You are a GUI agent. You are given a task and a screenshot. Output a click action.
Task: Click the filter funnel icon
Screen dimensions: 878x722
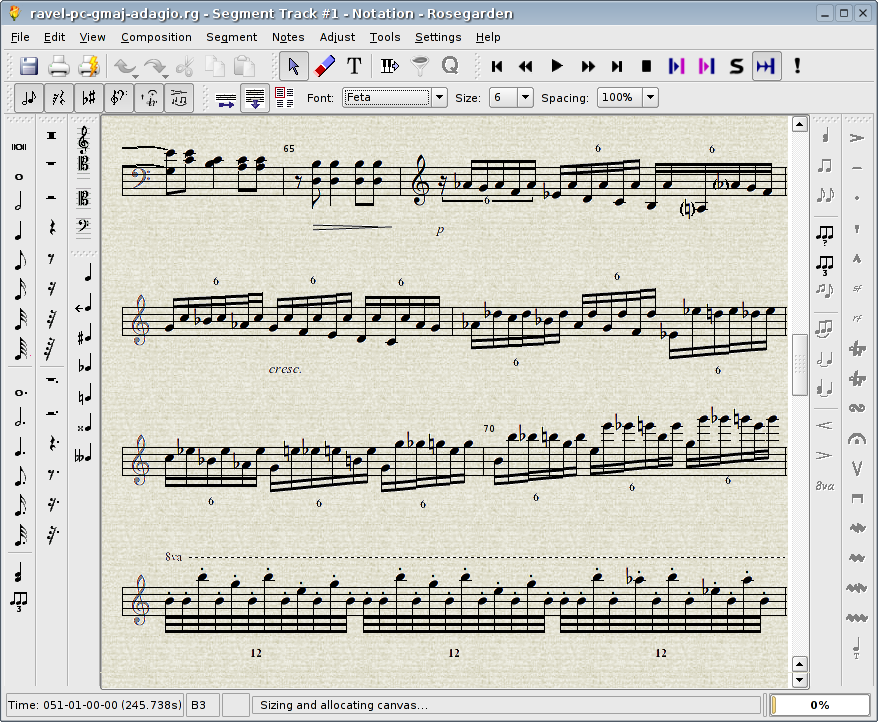pos(420,66)
